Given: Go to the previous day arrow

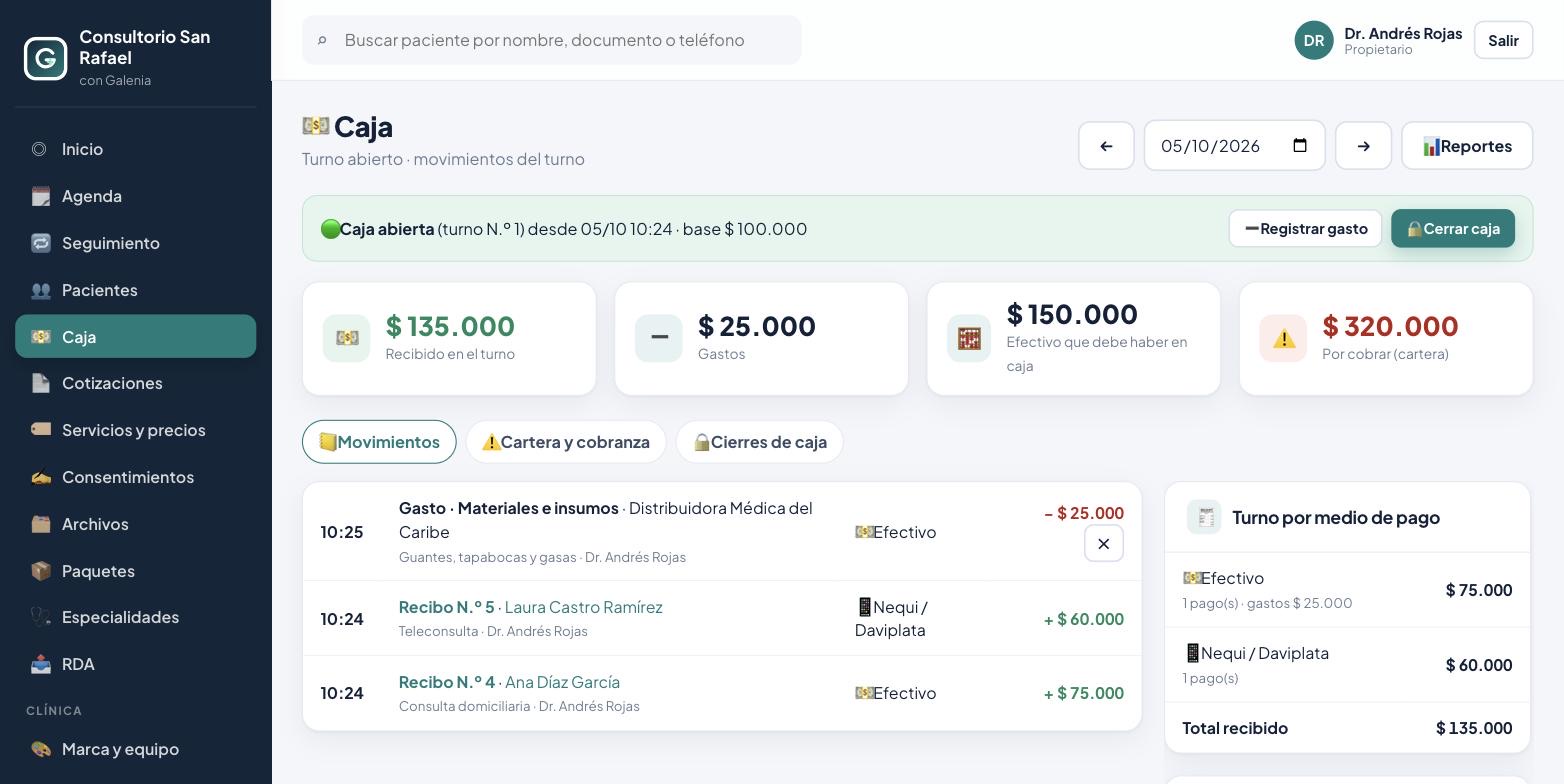Looking at the screenshot, I should click(x=1106, y=146).
